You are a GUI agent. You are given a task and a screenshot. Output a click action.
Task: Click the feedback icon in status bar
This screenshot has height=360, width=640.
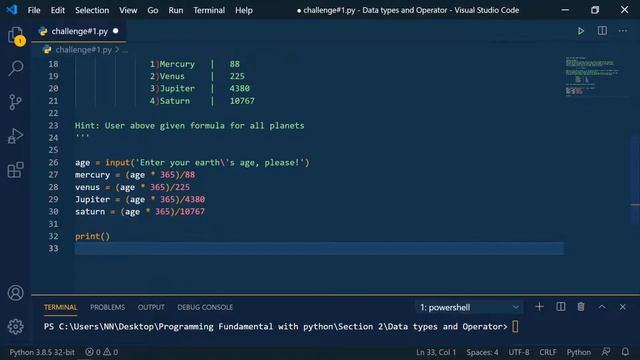pos(606,352)
